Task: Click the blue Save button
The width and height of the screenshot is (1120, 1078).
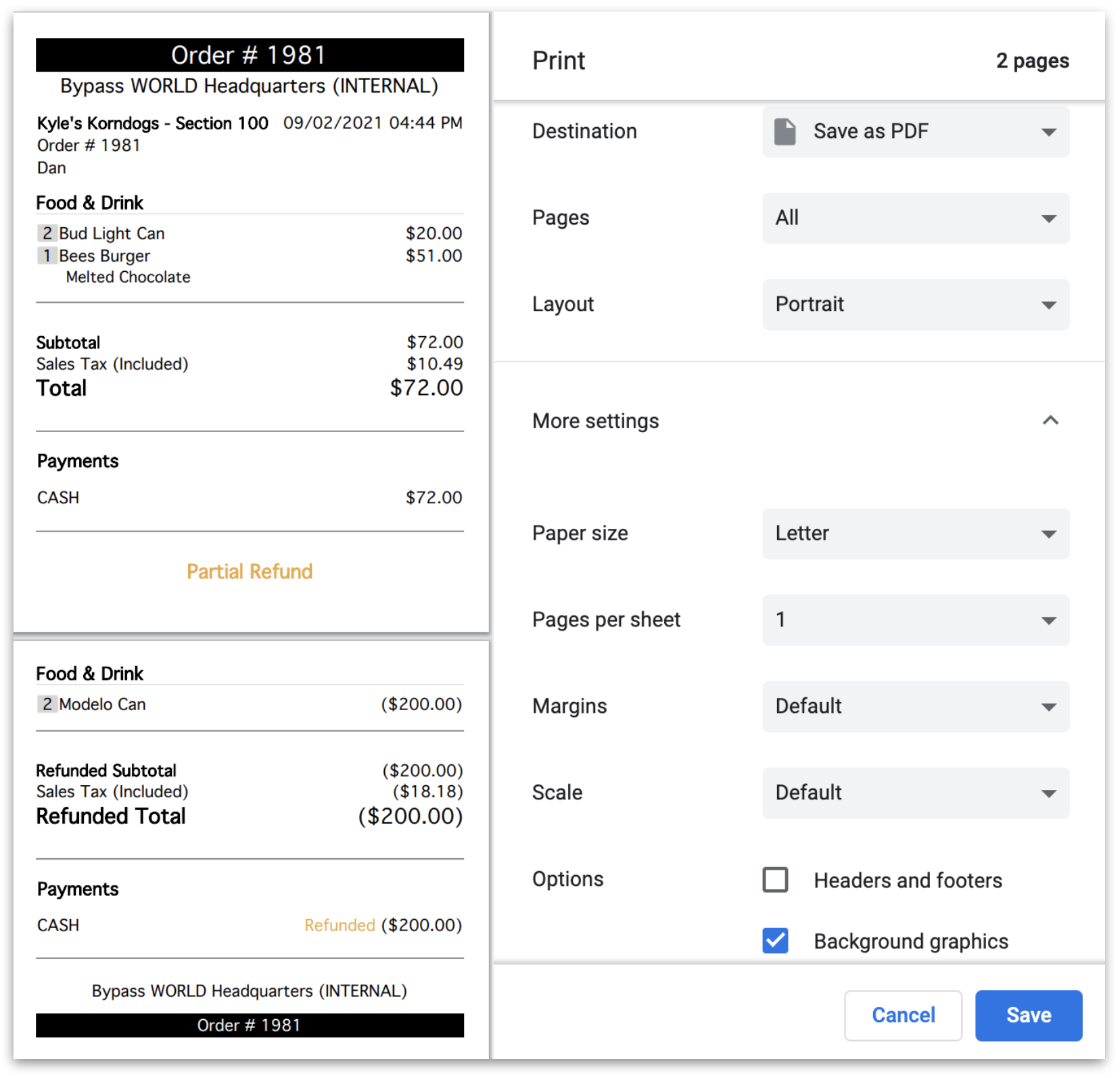Action: pos(1028,1015)
